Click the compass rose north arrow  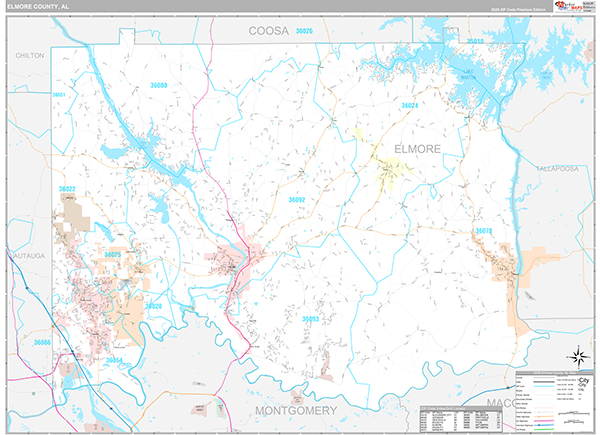579,357
